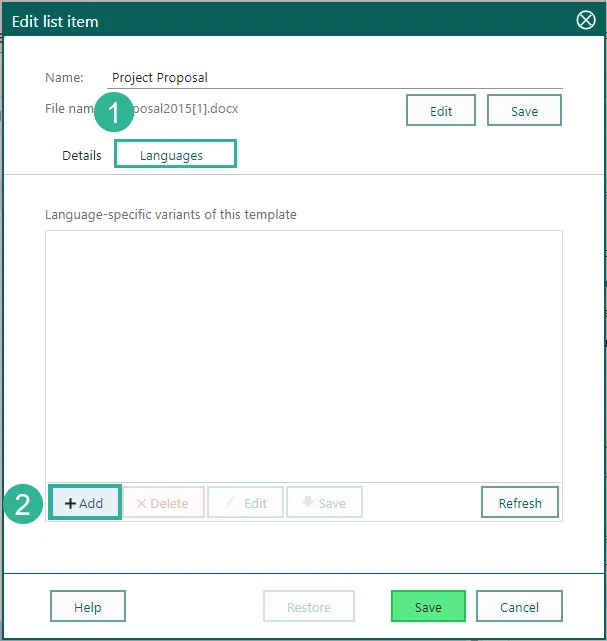Image resolution: width=607 pixels, height=641 pixels.
Task: Refresh the language variants list
Action: (x=520, y=503)
